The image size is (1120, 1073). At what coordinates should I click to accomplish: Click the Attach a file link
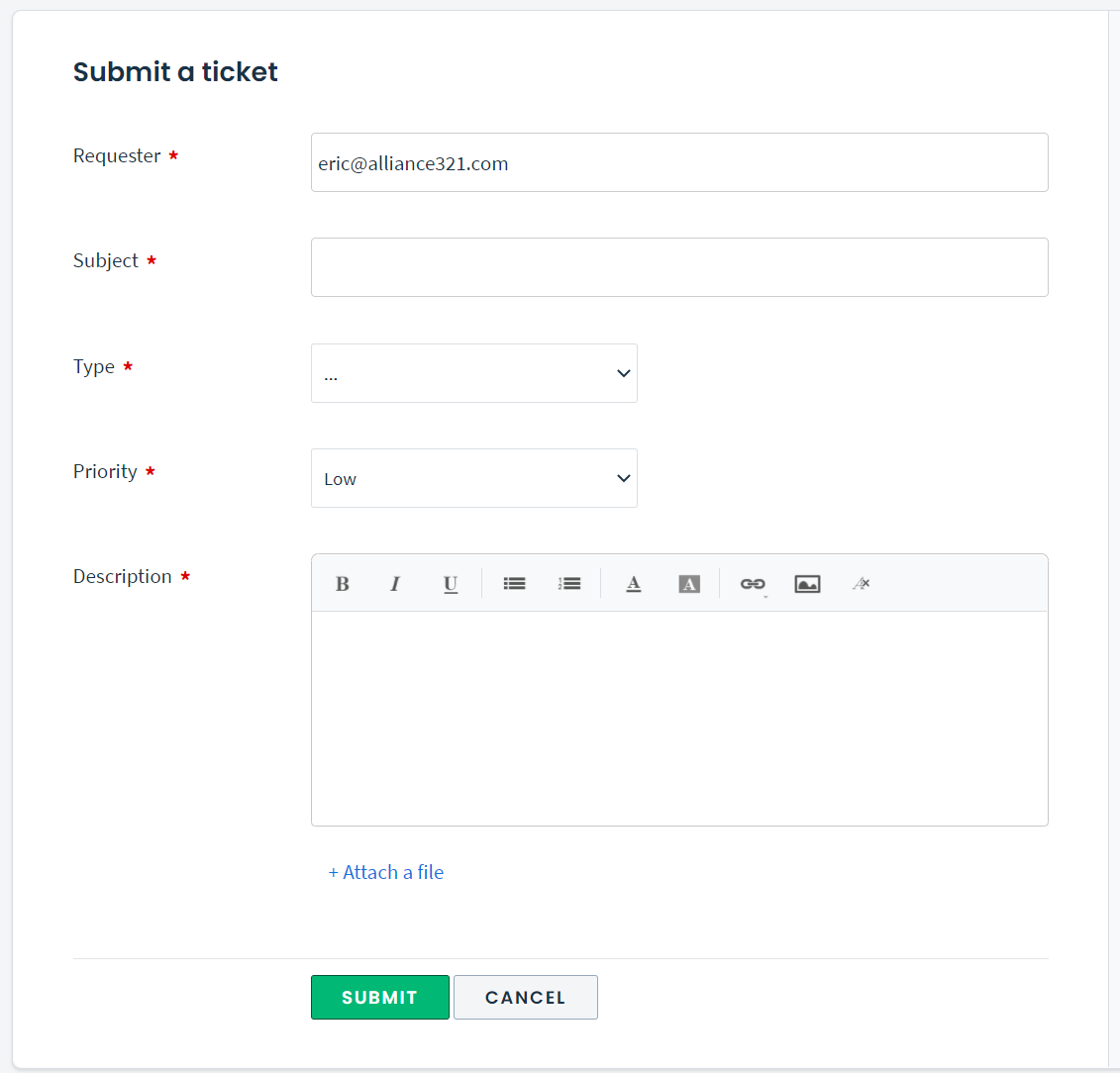(385, 872)
